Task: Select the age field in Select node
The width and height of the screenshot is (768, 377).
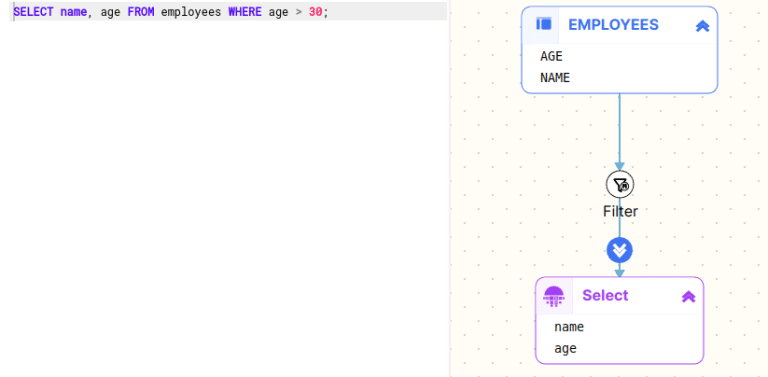Action: [x=565, y=349]
